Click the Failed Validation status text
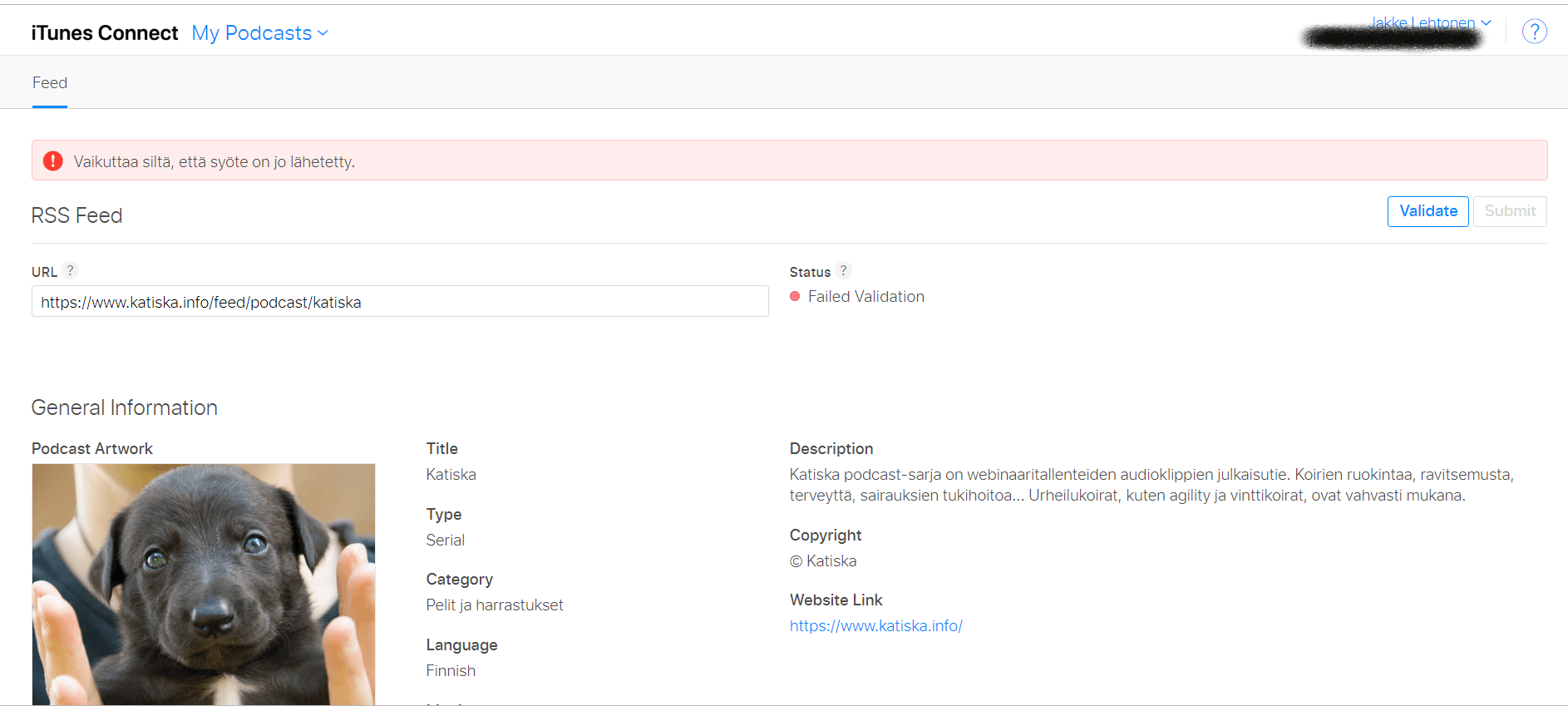Viewport: 1568px width, 711px height. pos(865,297)
